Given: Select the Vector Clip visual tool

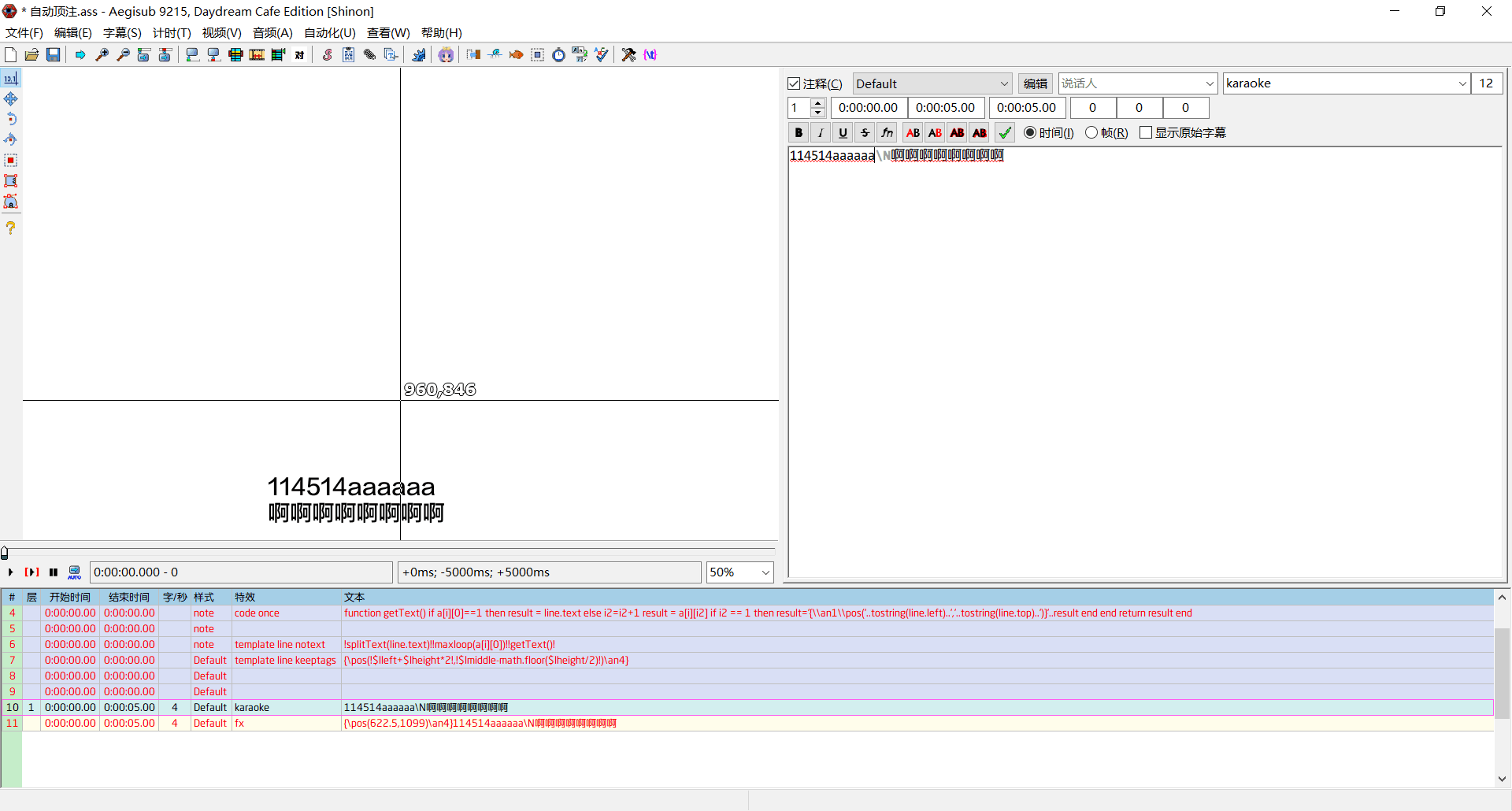Looking at the screenshot, I should tap(11, 201).
